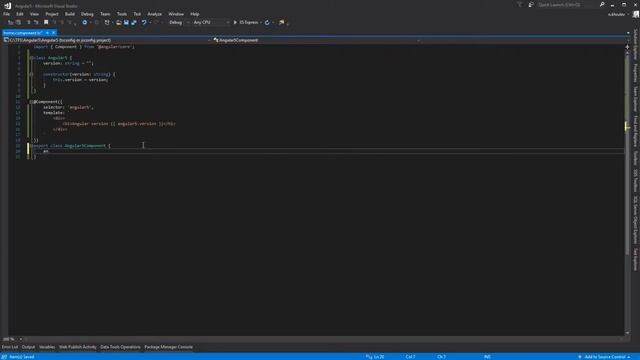Open the notifications flag icon in the title bar
Viewport: 640px width, 360px height.
[520, 4]
